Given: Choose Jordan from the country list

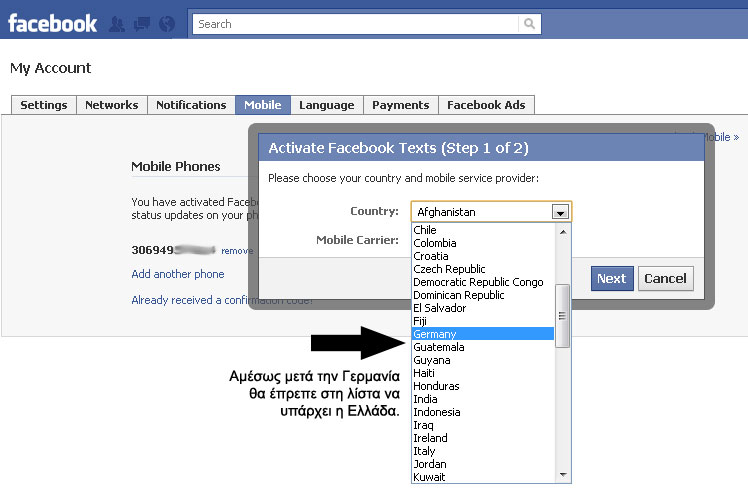Looking at the screenshot, I should 483,464.
